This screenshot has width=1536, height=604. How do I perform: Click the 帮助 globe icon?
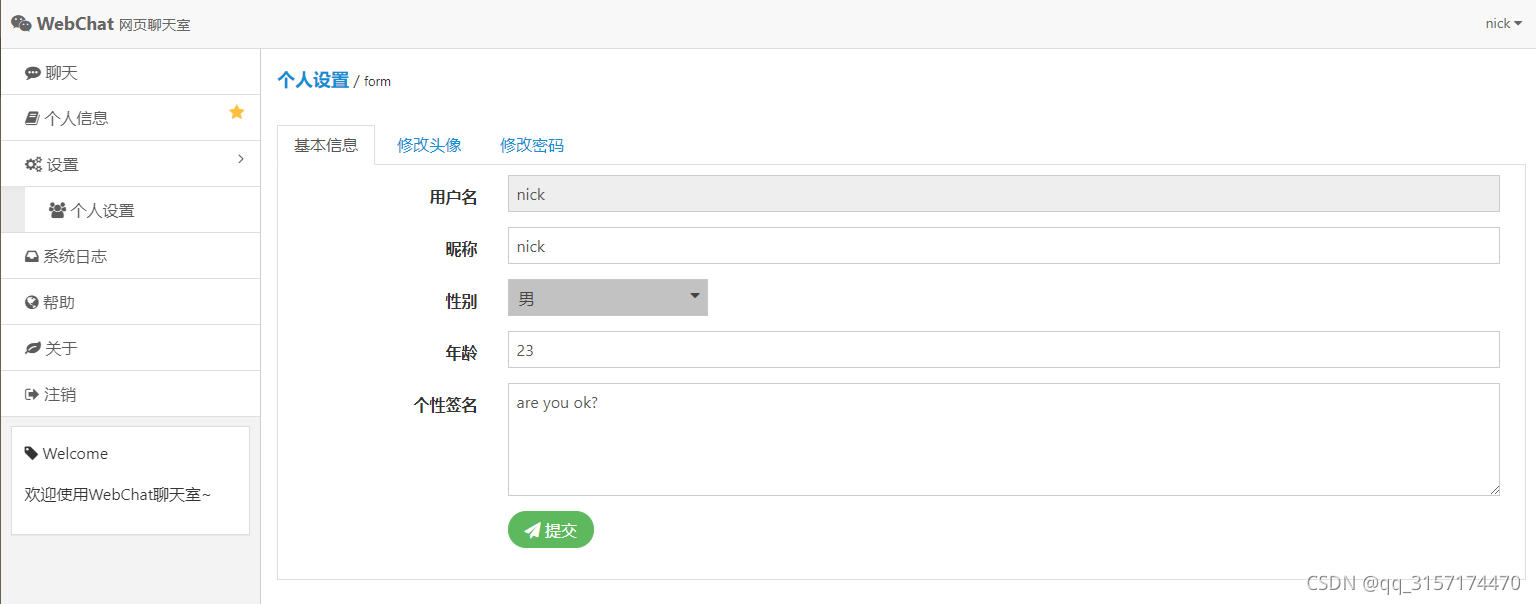point(32,302)
